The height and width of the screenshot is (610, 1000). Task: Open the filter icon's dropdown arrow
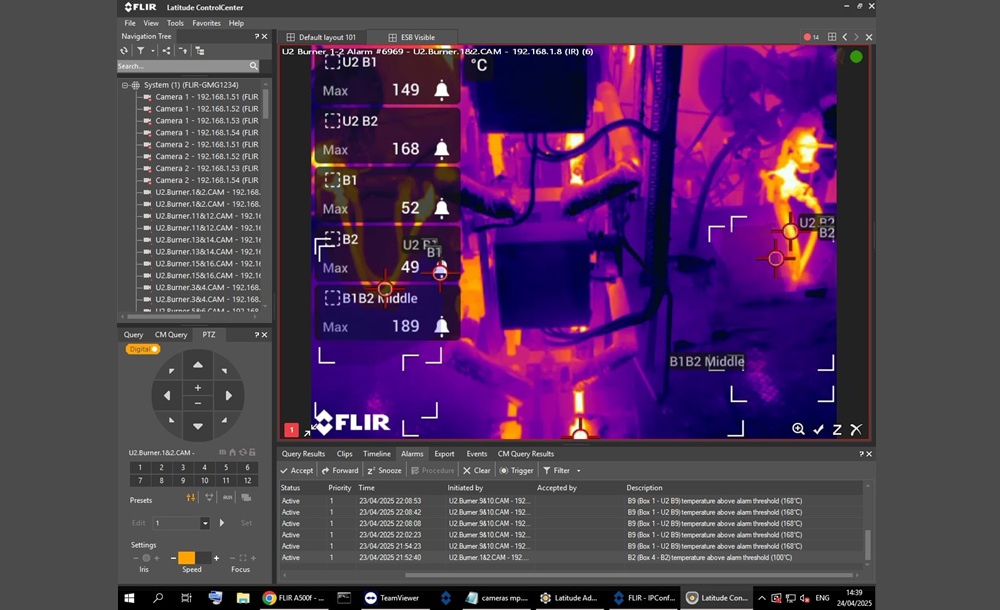[x=152, y=51]
